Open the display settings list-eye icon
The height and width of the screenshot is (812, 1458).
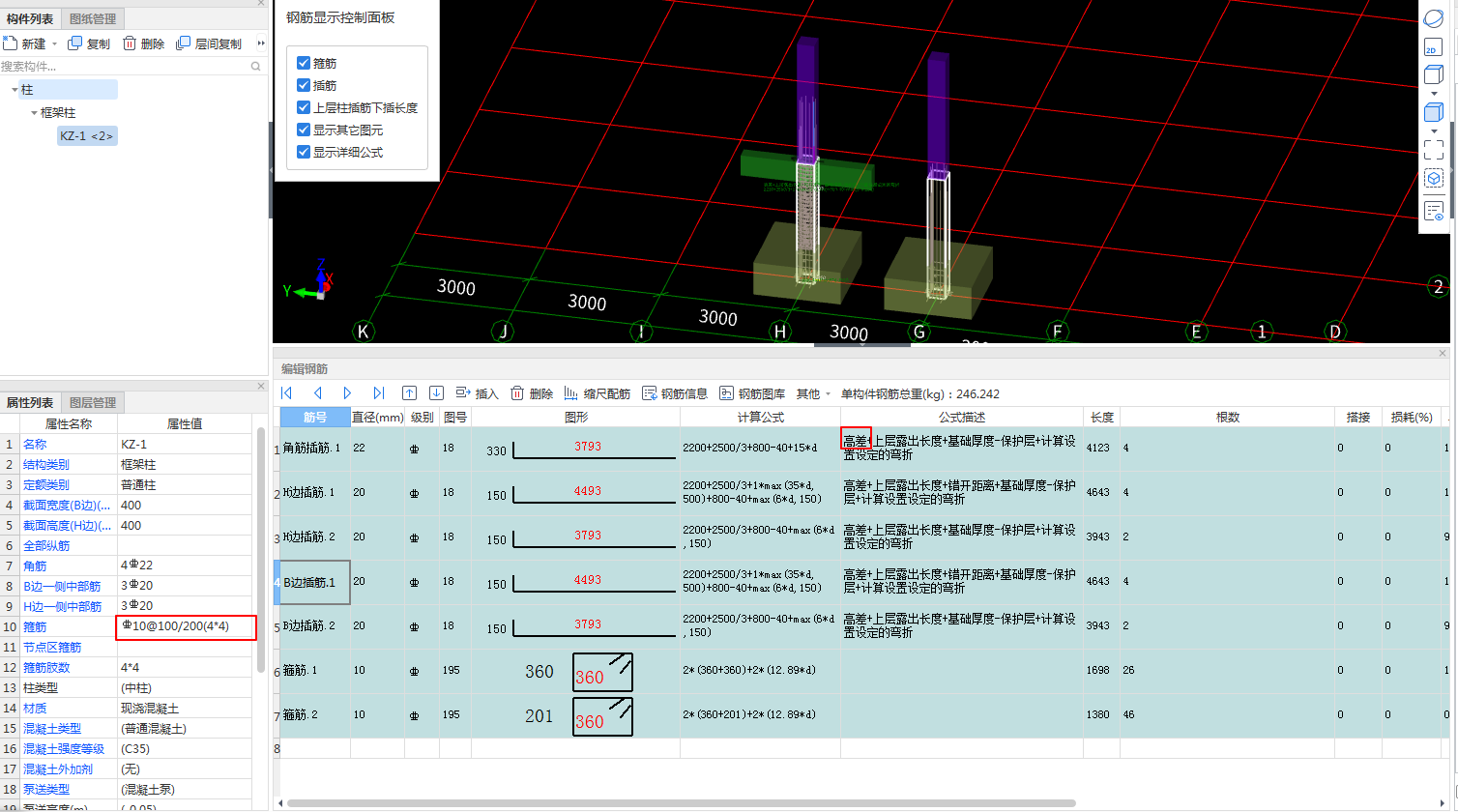[x=1434, y=211]
